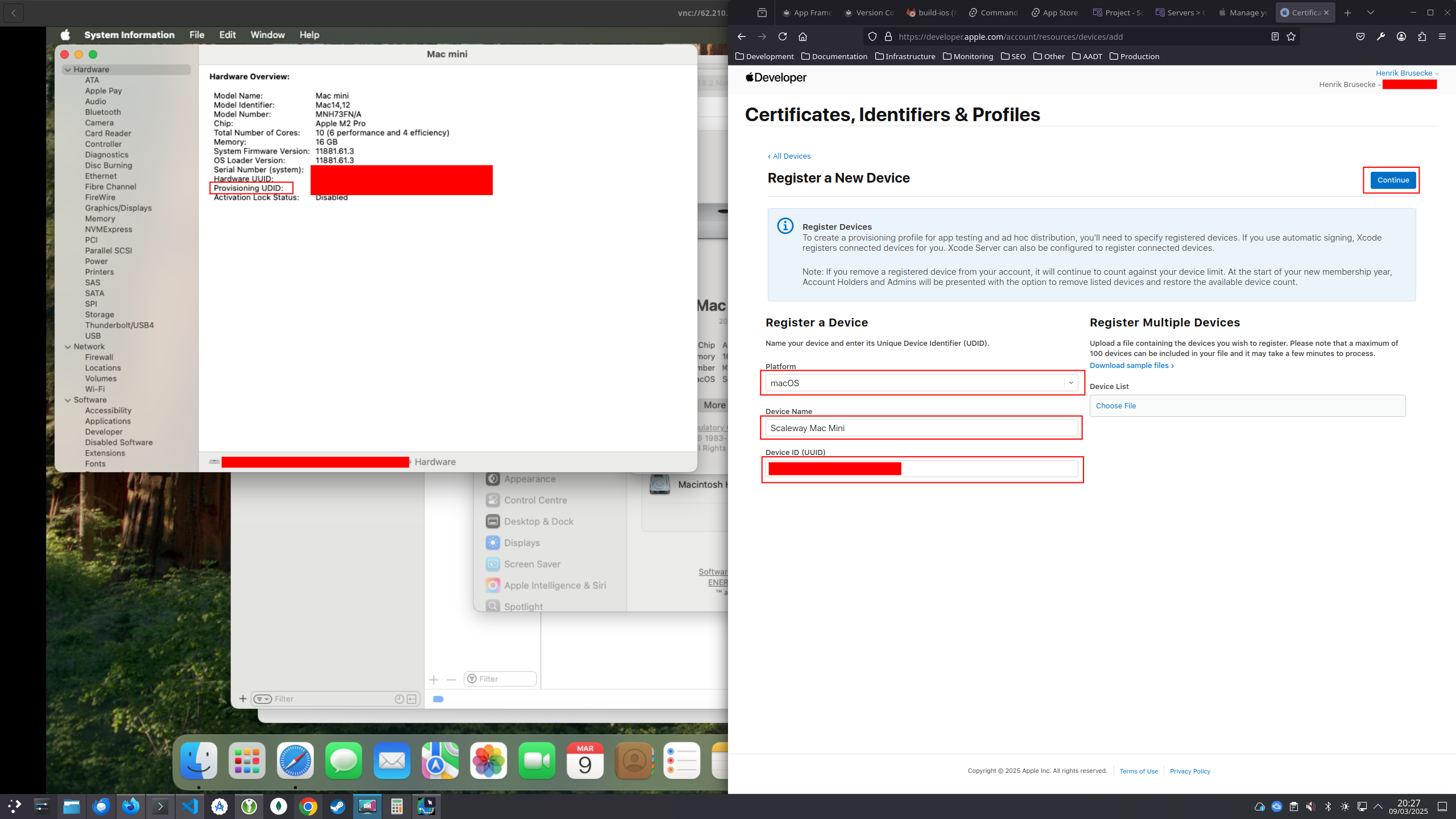Open Google Chrome from the taskbar
This screenshot has height=819, width=1456.
(x=308, y=806)
